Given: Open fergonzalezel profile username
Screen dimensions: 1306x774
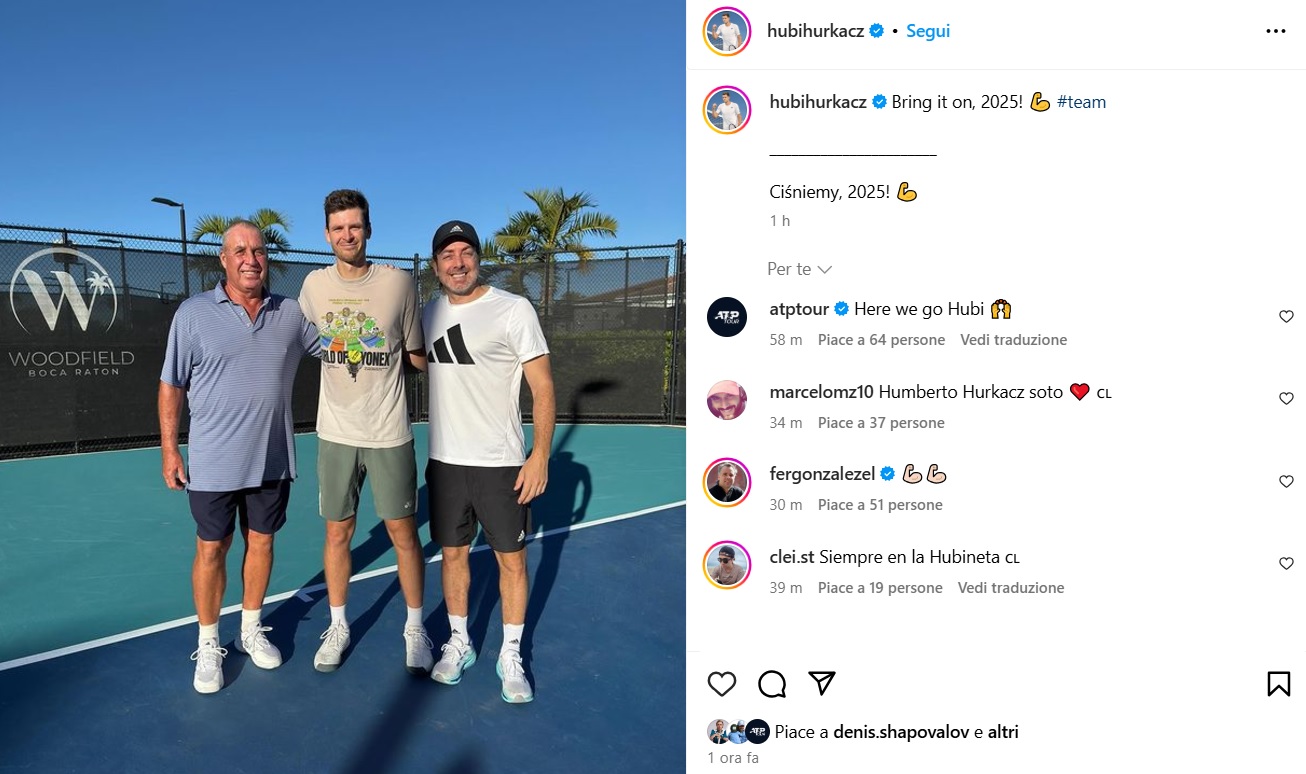Looking at the screenshot, I should (822, 474).
